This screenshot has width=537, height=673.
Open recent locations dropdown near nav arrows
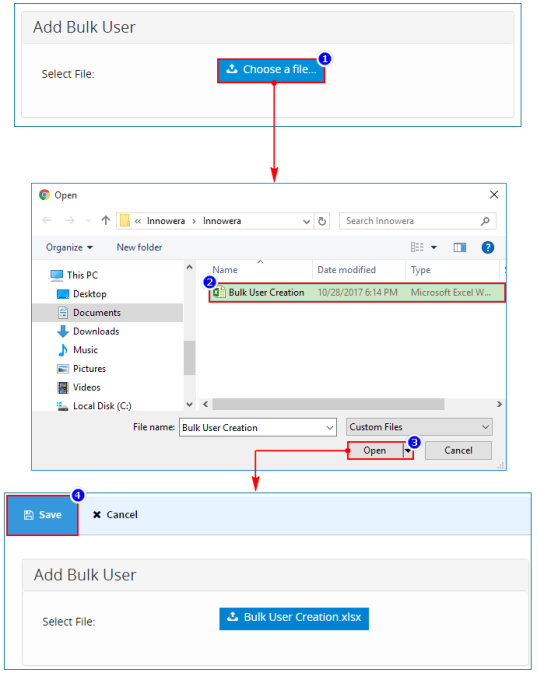click(x=88, y=221)
